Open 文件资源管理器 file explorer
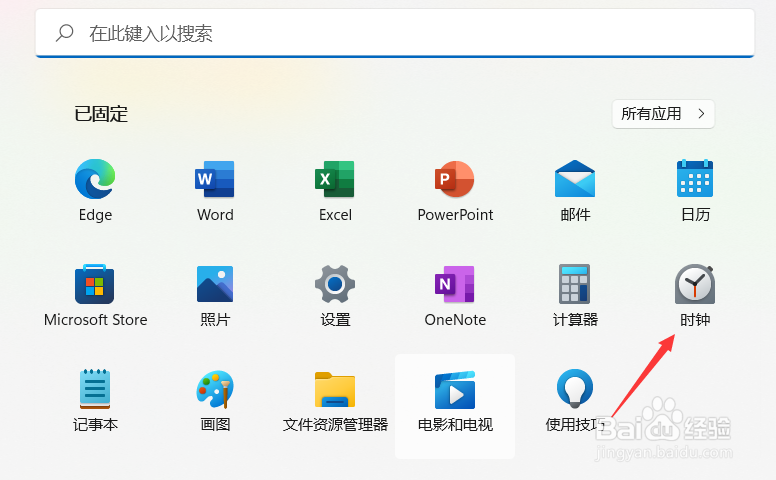The width and height of the screenshot is (776, 480). (x=335, y=390)
